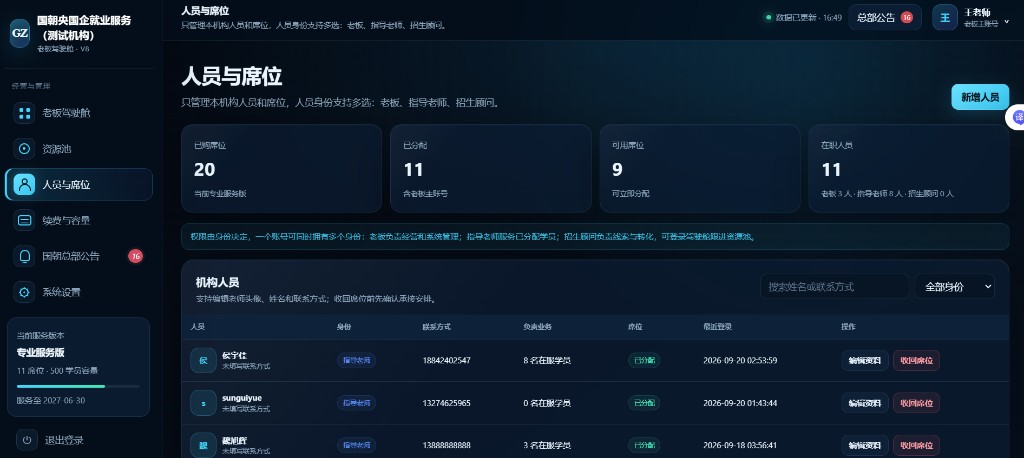The height and width of the screenshot is (458, 1024).
Task: Go to 国朝总部公告 in the sidebar
Action: [79, 256]
